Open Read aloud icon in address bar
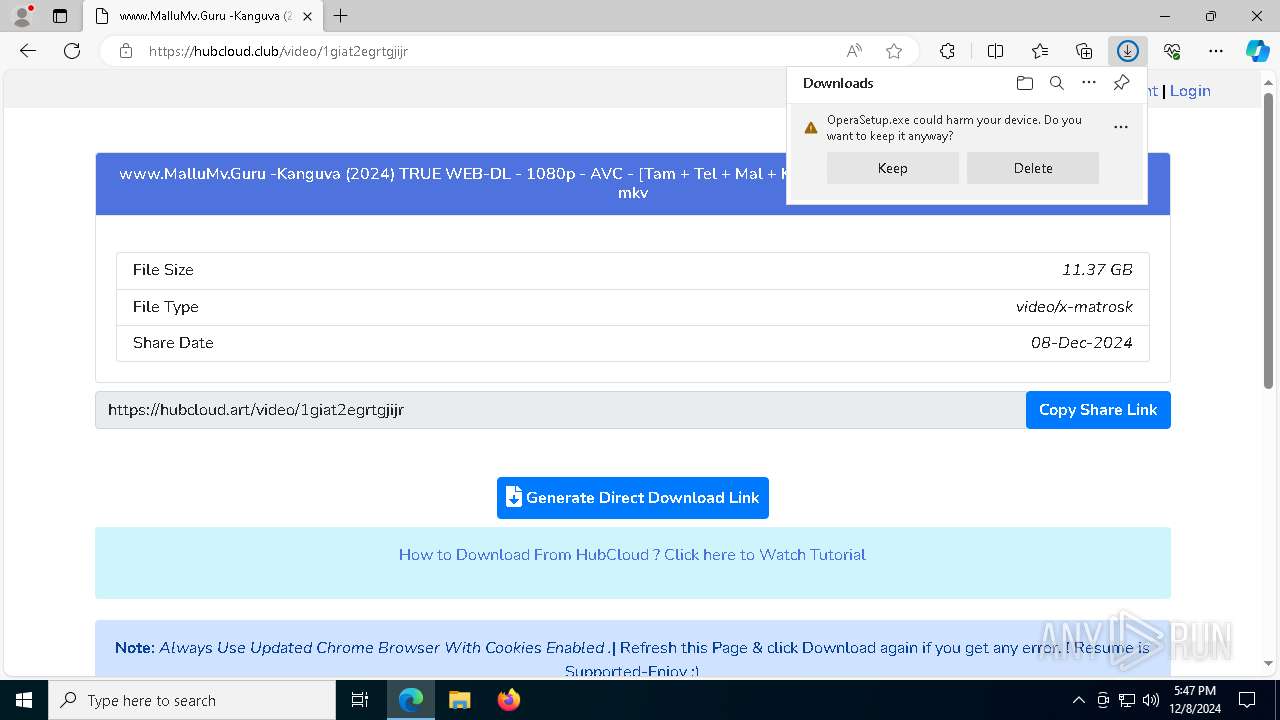The width and height of the screenshot is (1280, 720). point(854,51)
